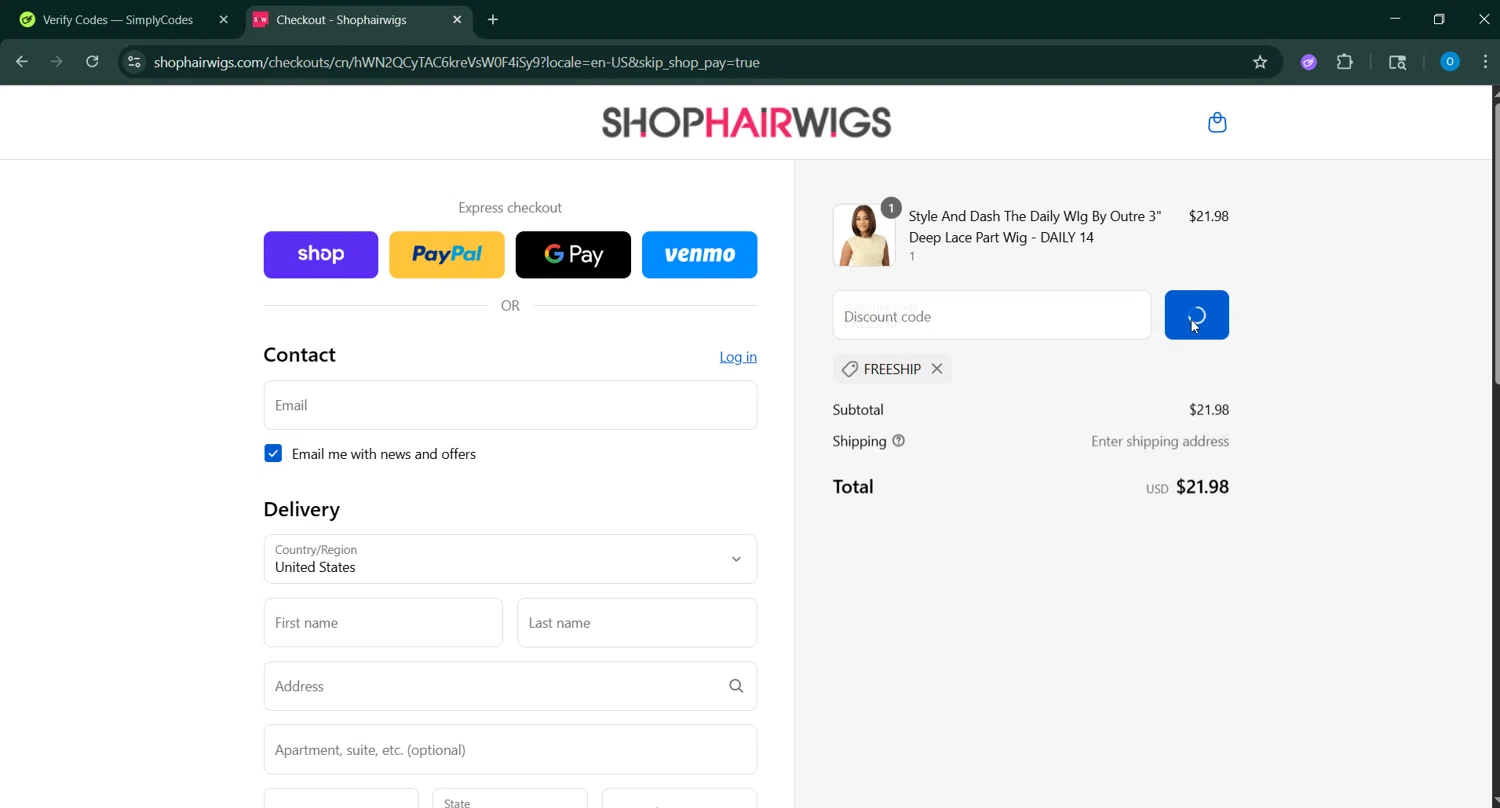Bookmark this page with the star icon
This screenshot has height=808, width=1500.
pyautogui.click(x=1260, y=62)
